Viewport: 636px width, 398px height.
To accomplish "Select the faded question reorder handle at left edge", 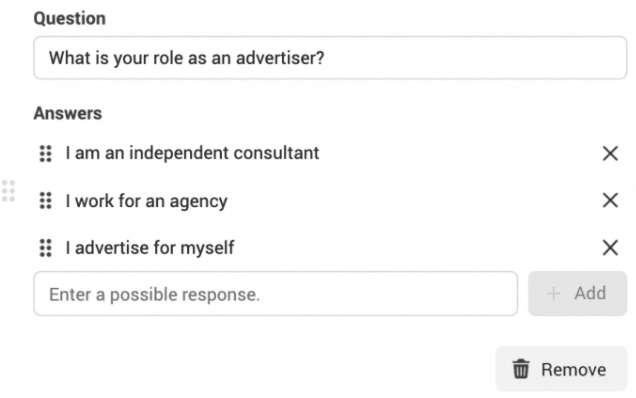I will [8, 191].
